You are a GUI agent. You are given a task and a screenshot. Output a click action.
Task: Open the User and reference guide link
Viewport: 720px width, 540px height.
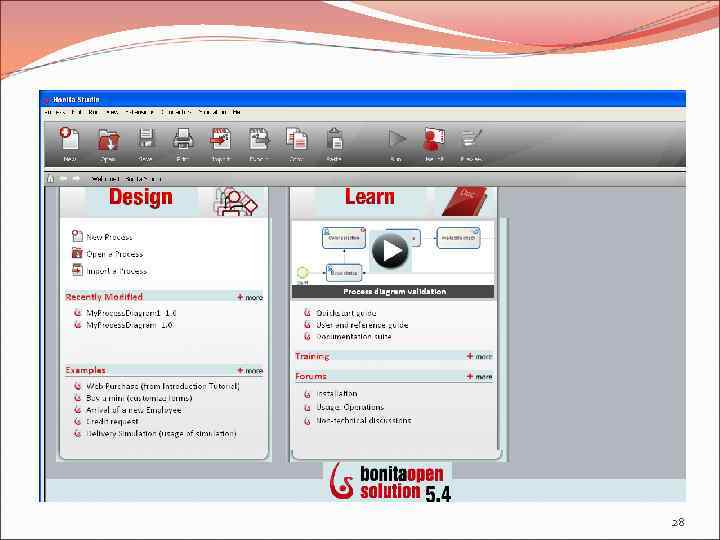point(362,325)
